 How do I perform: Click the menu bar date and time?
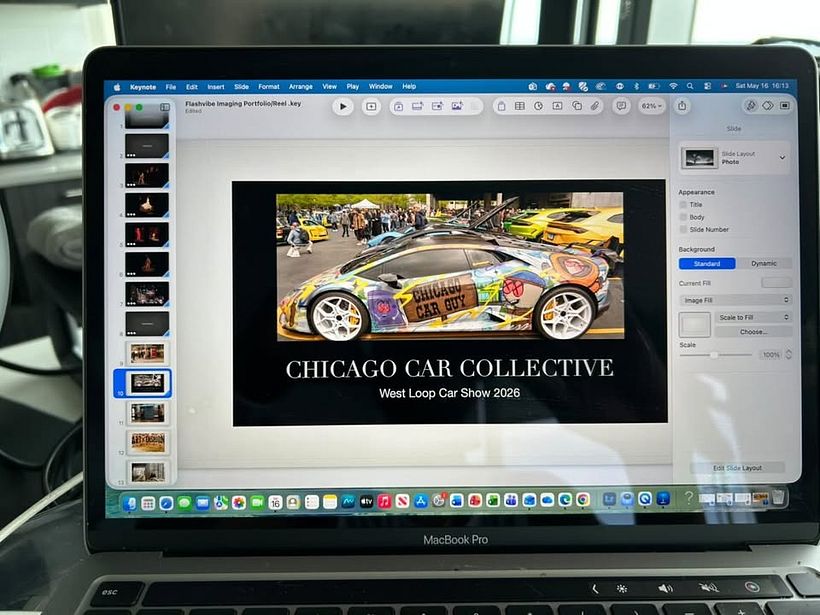762,86
